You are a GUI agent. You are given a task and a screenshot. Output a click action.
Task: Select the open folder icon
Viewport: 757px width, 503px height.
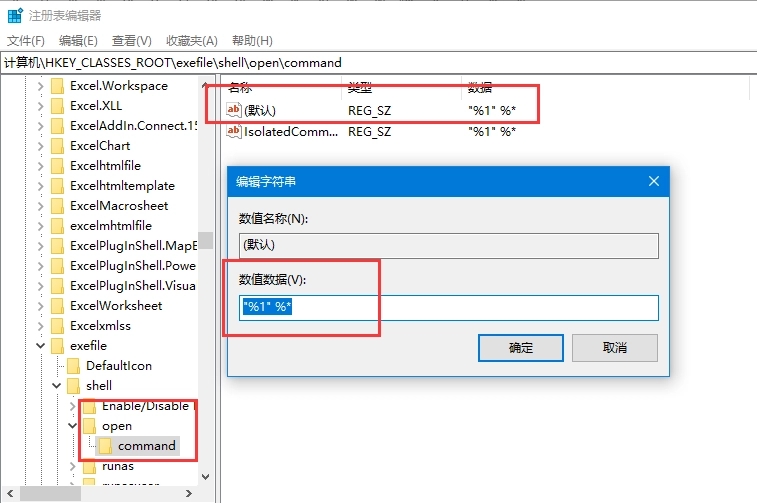pyautogui.click(x=89, y=426)
